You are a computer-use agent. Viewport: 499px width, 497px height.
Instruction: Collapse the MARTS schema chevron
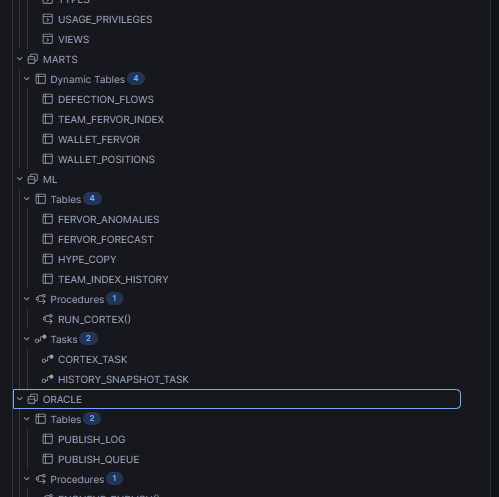[20, 59]
